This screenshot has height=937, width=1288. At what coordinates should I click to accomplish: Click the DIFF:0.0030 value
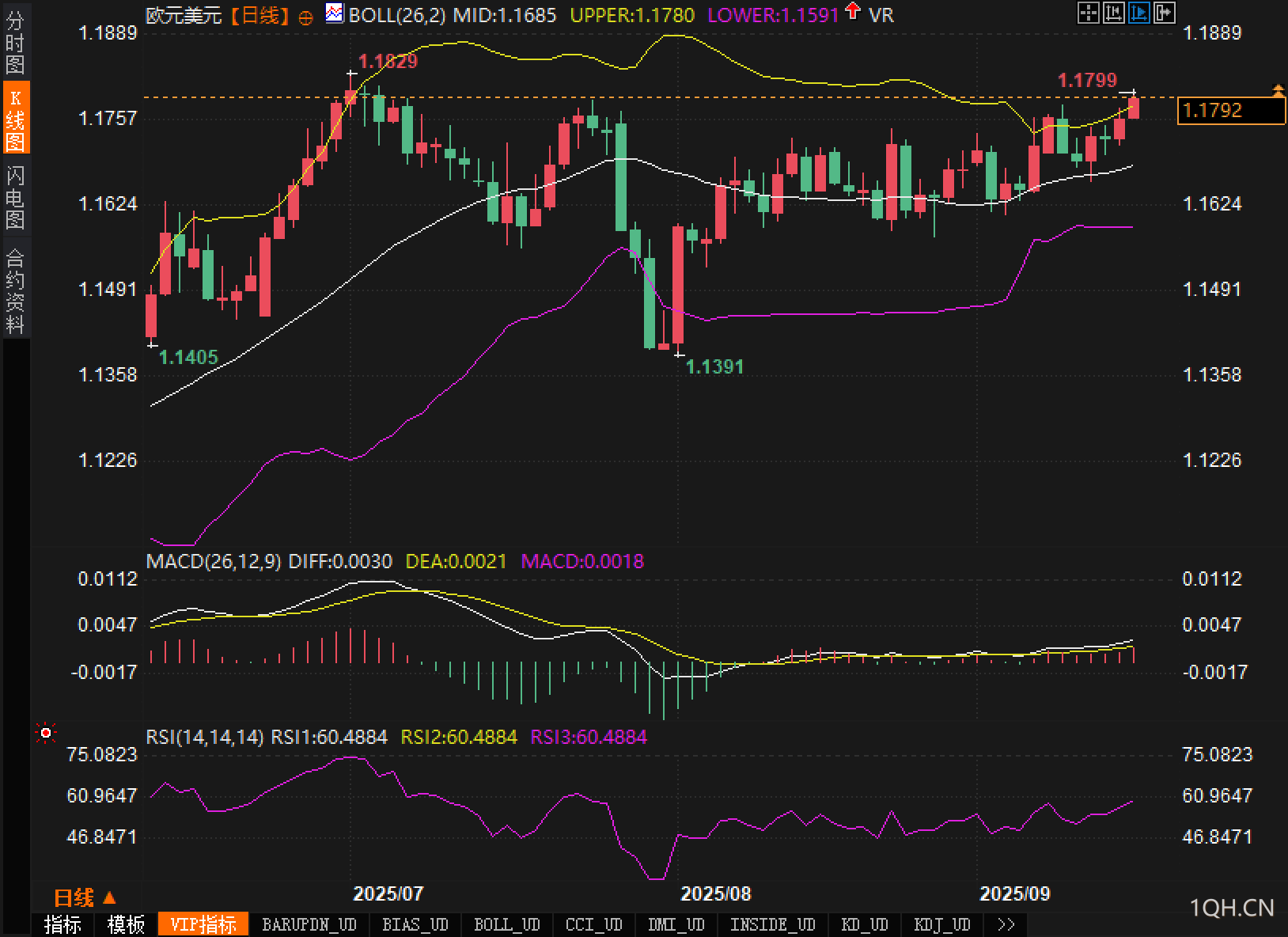click(340, 561)
